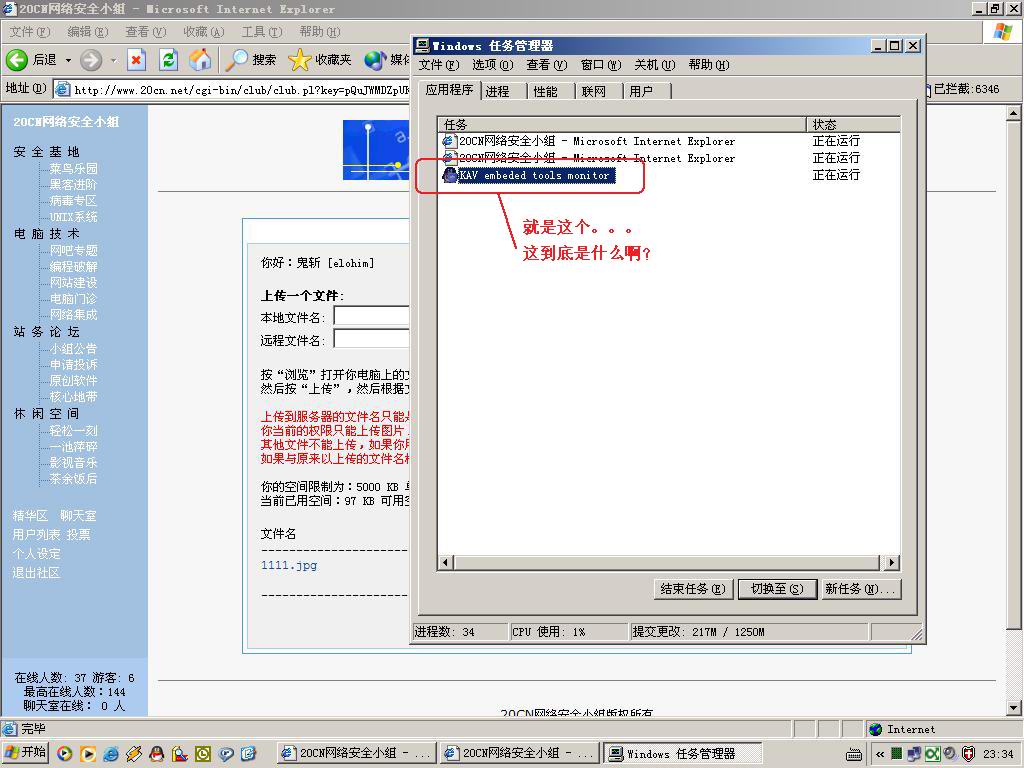
Task: Open the forward button history dropdown arrow
Action: click(x=113, y=60)
